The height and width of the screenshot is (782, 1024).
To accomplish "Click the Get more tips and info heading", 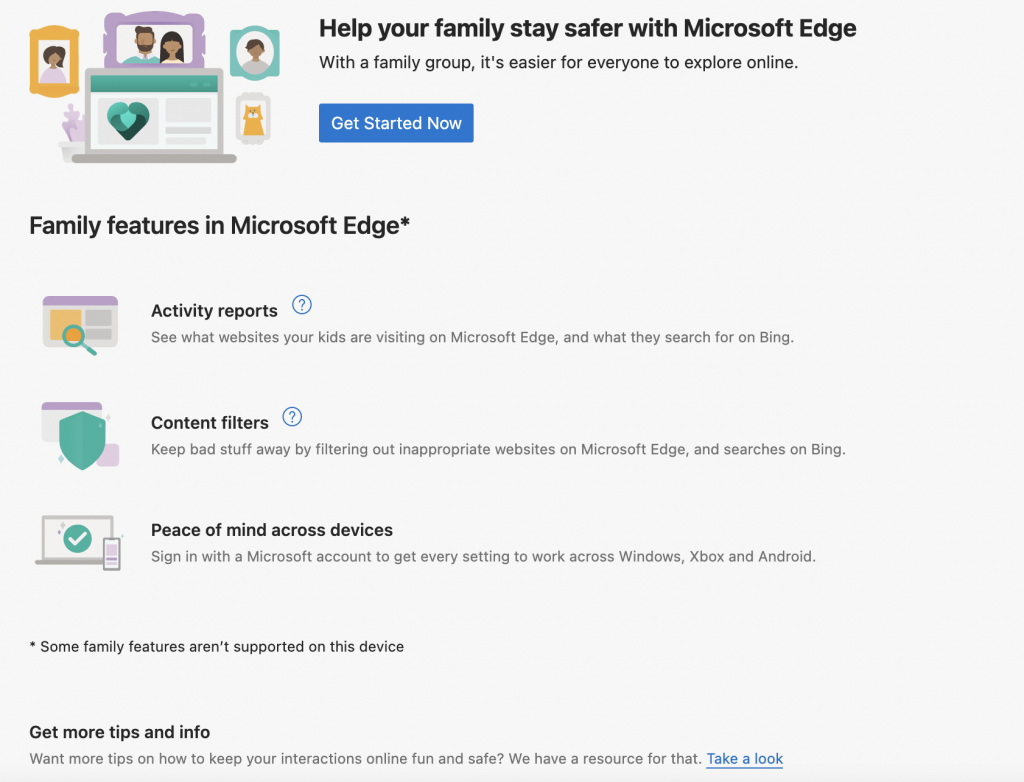I will point(120,732).
